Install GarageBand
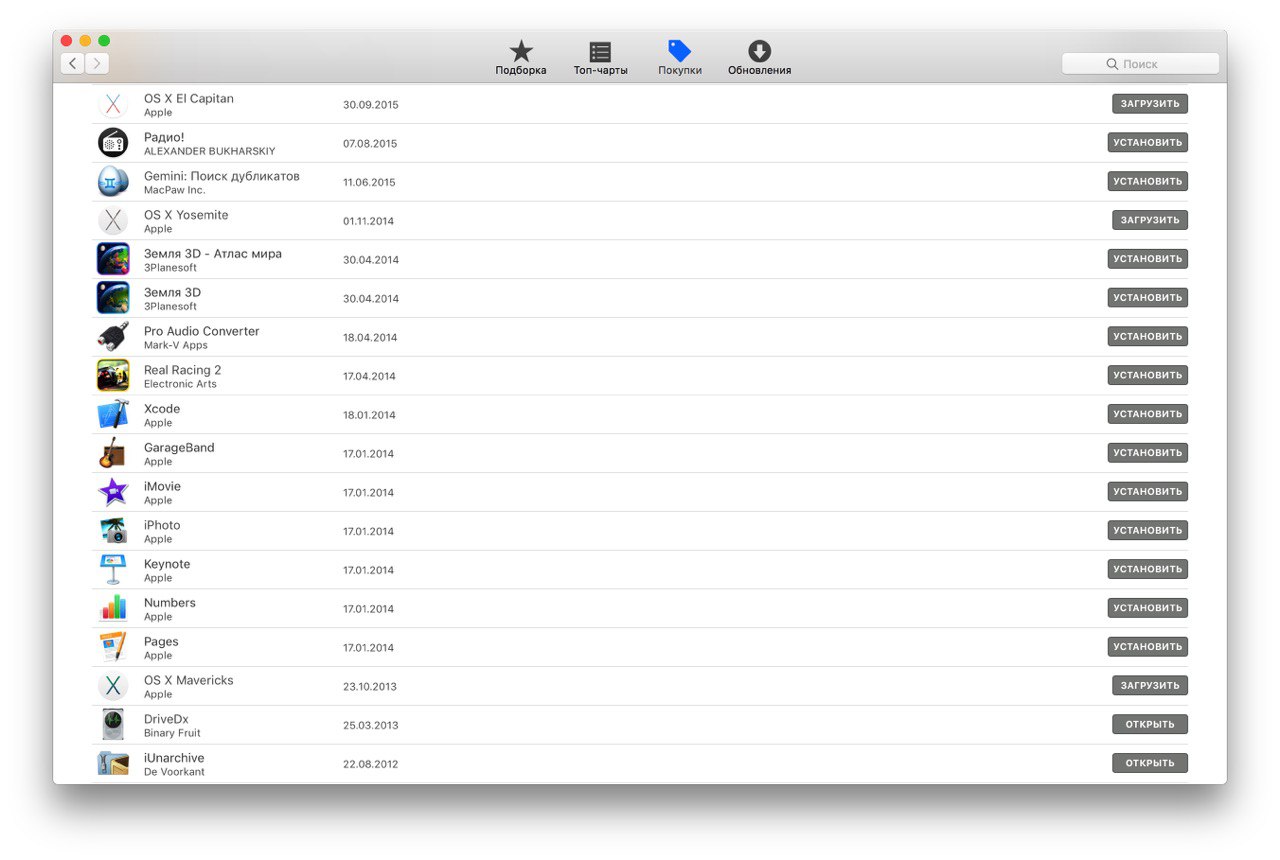The image size is (1280, 860). coord(1147,452)
